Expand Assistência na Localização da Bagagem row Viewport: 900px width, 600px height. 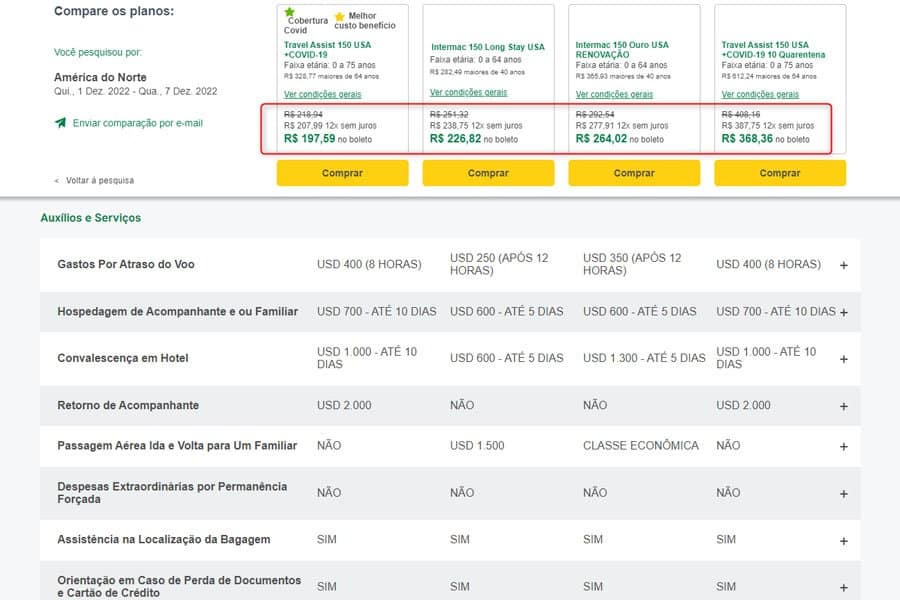coord(844,541)
